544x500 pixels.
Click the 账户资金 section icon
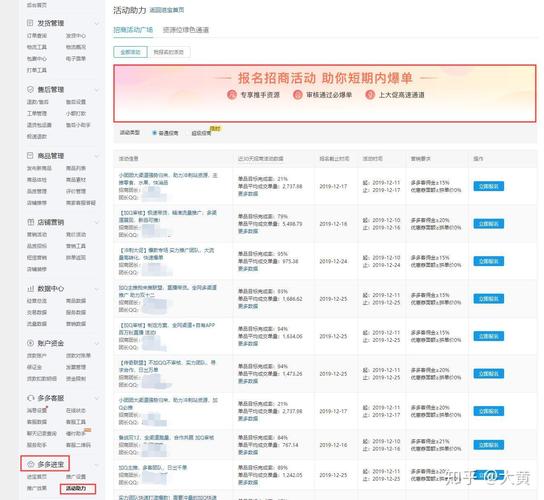[x=30, y=343]
